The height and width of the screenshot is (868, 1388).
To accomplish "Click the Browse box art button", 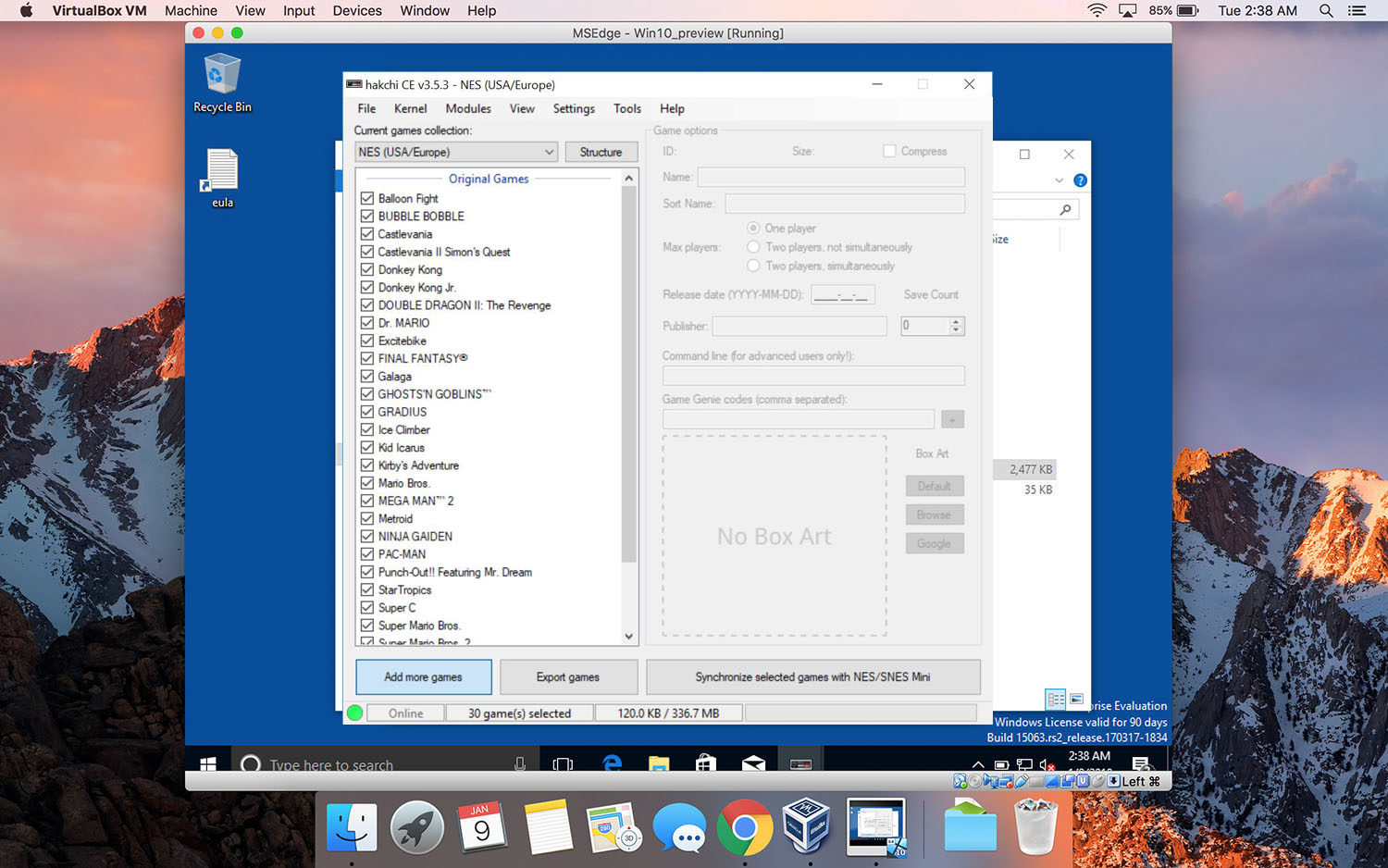I will pyautogui.click(x=934, y=515).
